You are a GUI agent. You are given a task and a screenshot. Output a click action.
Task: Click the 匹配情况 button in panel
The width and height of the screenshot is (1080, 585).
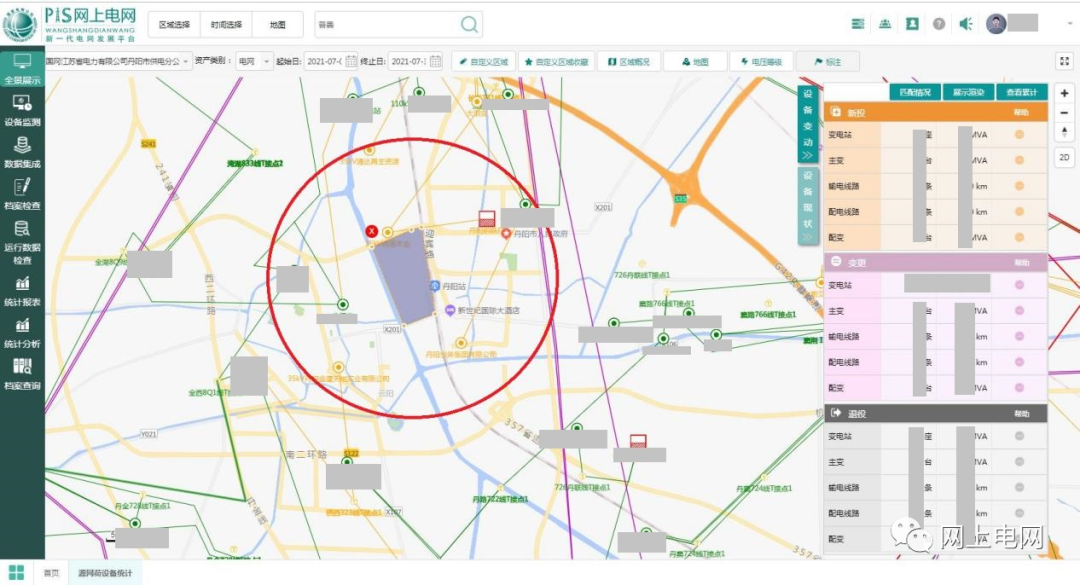pos(915,92)
